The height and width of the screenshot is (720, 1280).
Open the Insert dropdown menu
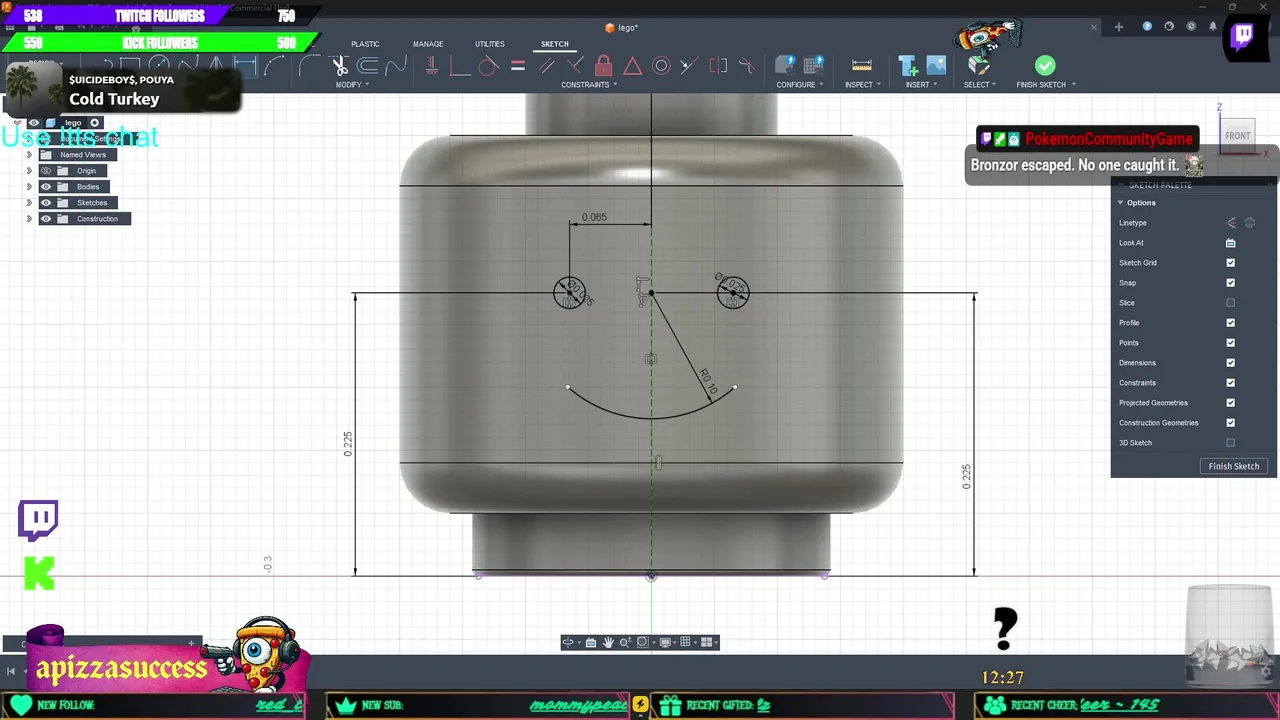pyautogui.click(x=921, y=85)
